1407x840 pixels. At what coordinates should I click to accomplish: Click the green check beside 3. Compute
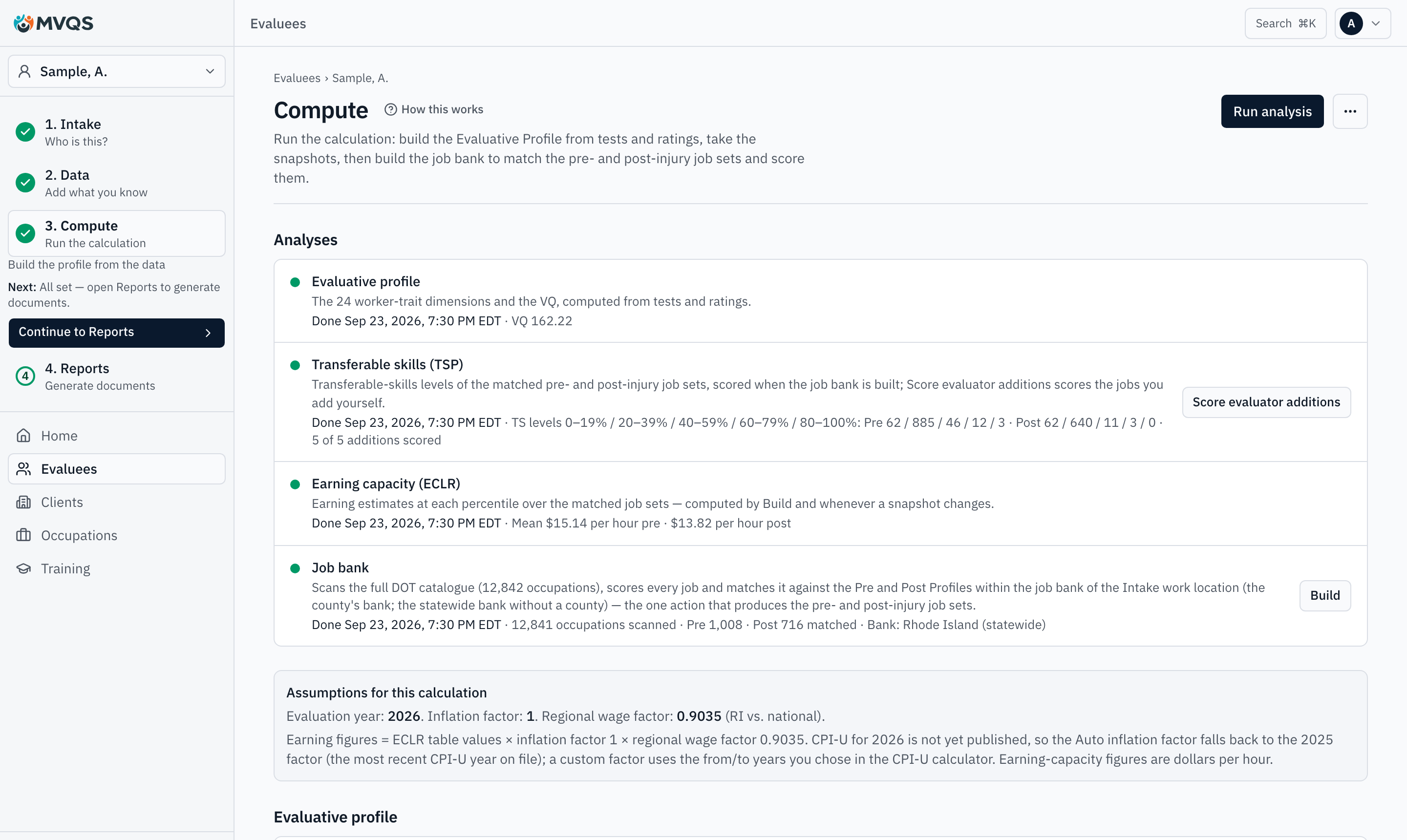[x=25, y=233]
